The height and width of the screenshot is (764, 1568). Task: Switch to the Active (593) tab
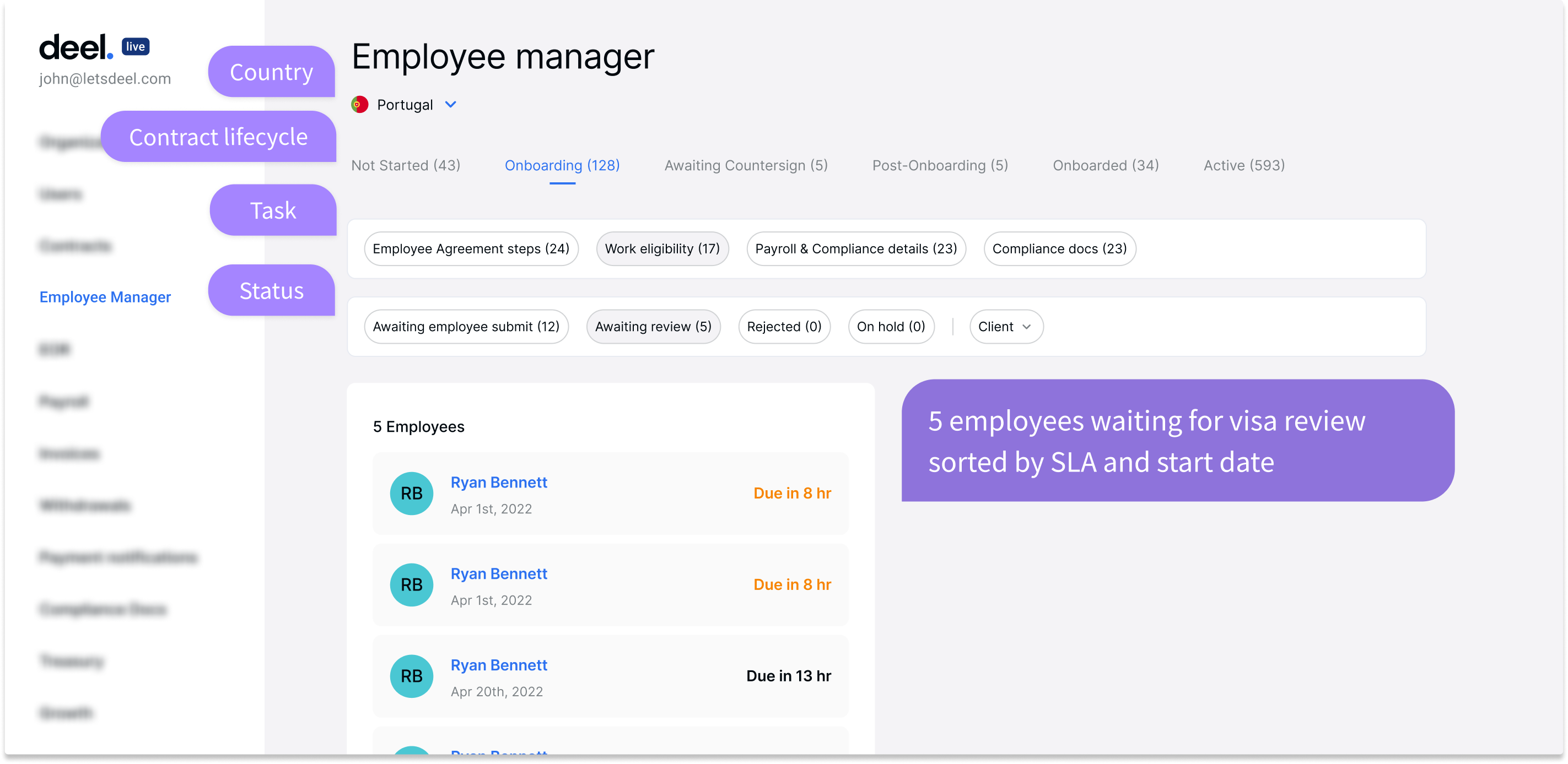pyautogui.click(x=1244, y=165)
